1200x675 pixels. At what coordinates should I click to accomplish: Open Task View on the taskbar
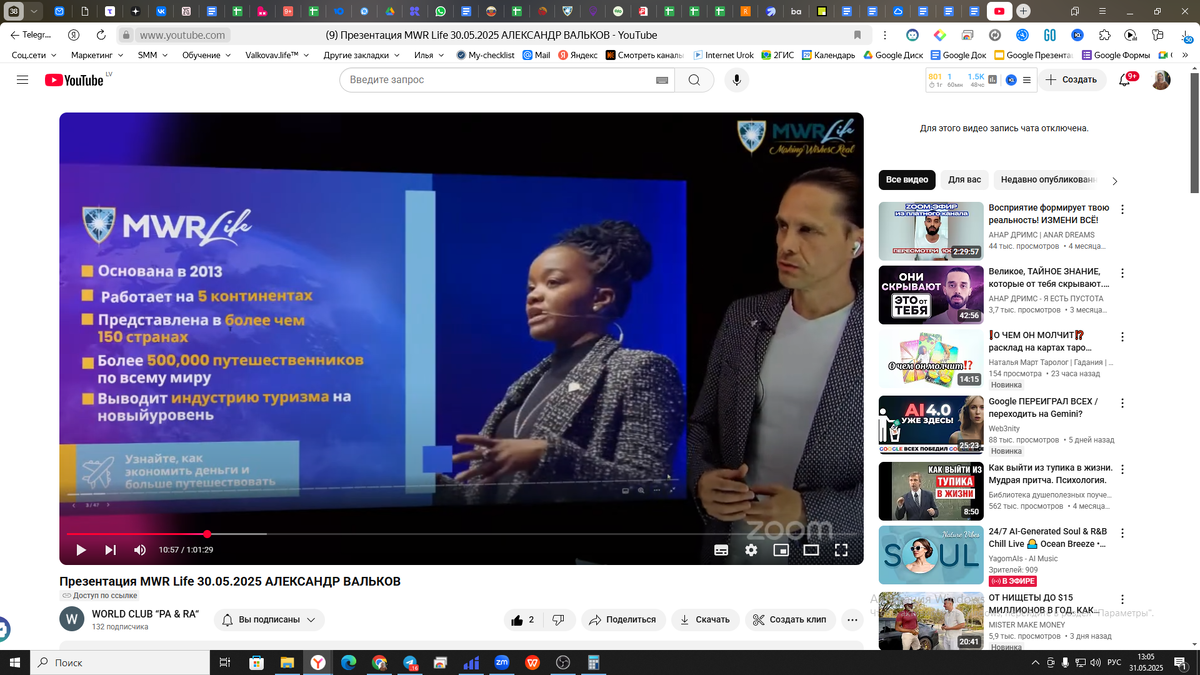[225, 662]
